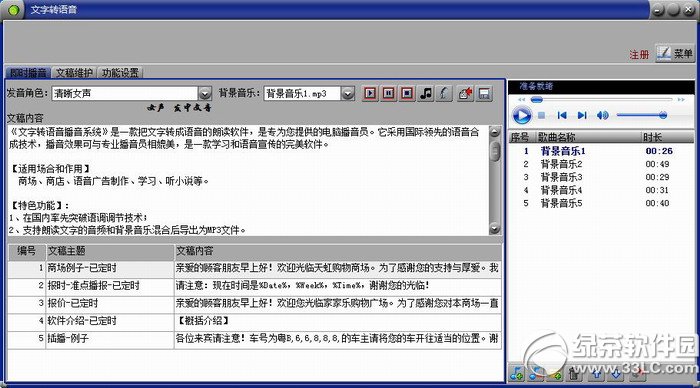Move the selected song up in the playlist
700x388 pixels.
click(x=596, y=373)
